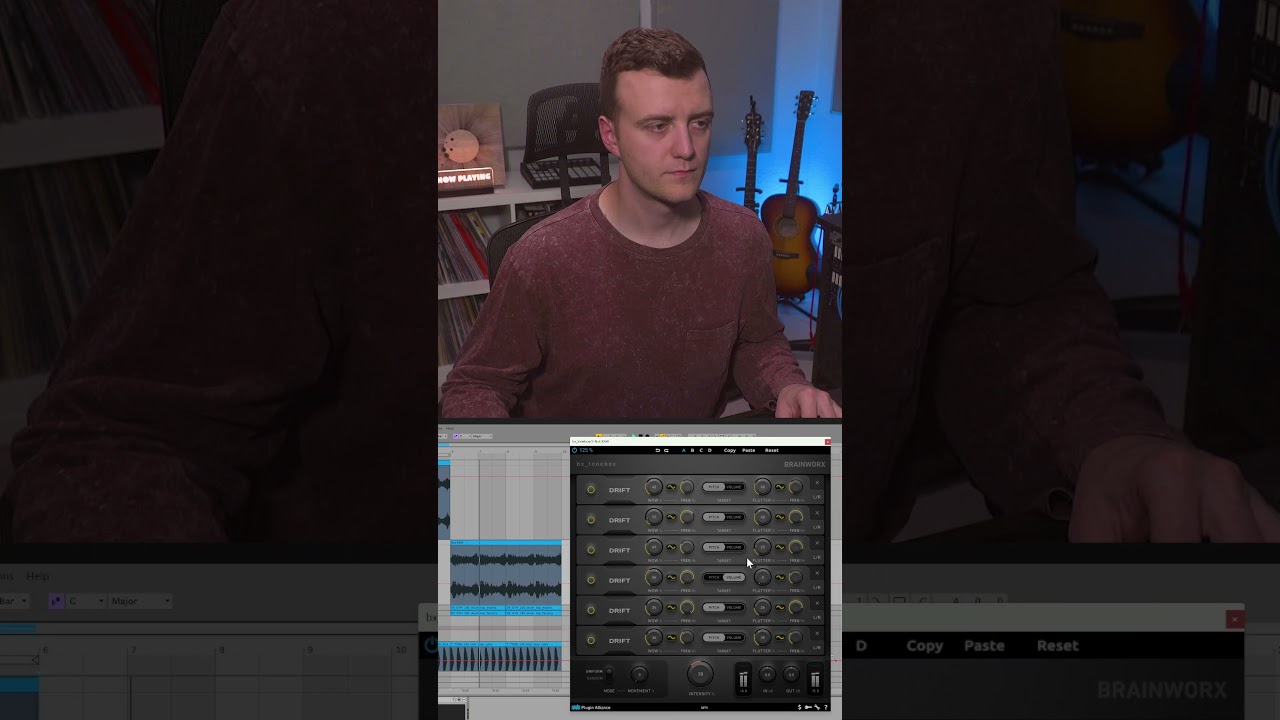Remove the second DRIFT module with its X
Viewport: 1280px width, 720px height.
click(817, 513)
